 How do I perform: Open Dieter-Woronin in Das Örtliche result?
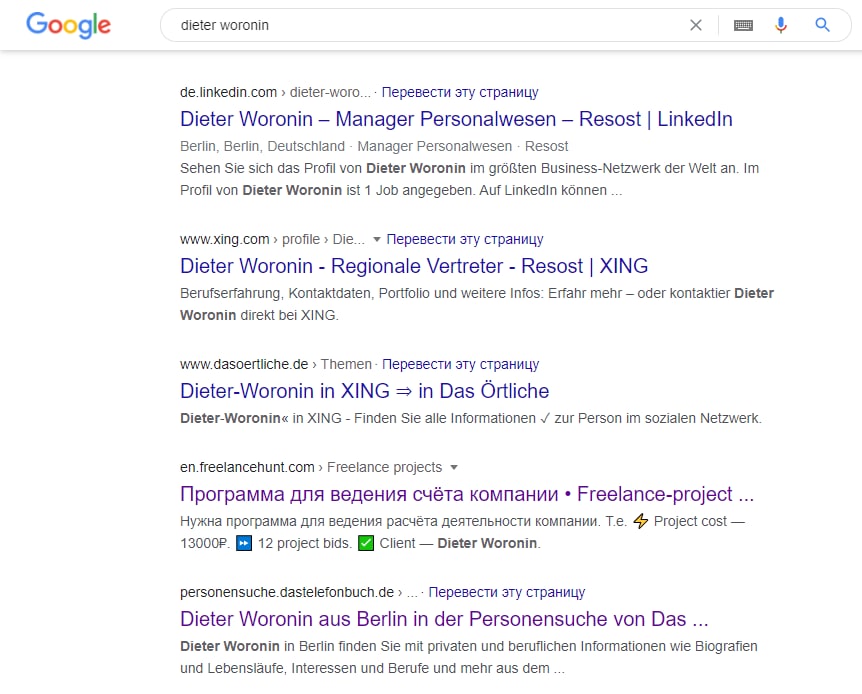point(364,390)
